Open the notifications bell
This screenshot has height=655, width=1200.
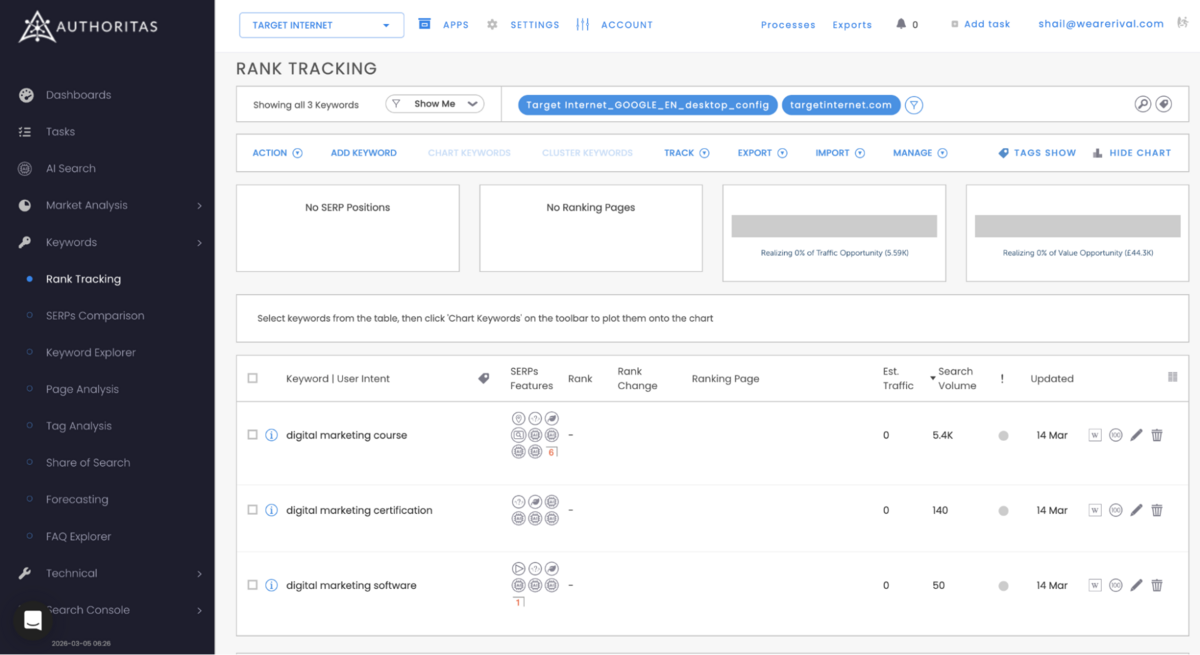901,24
